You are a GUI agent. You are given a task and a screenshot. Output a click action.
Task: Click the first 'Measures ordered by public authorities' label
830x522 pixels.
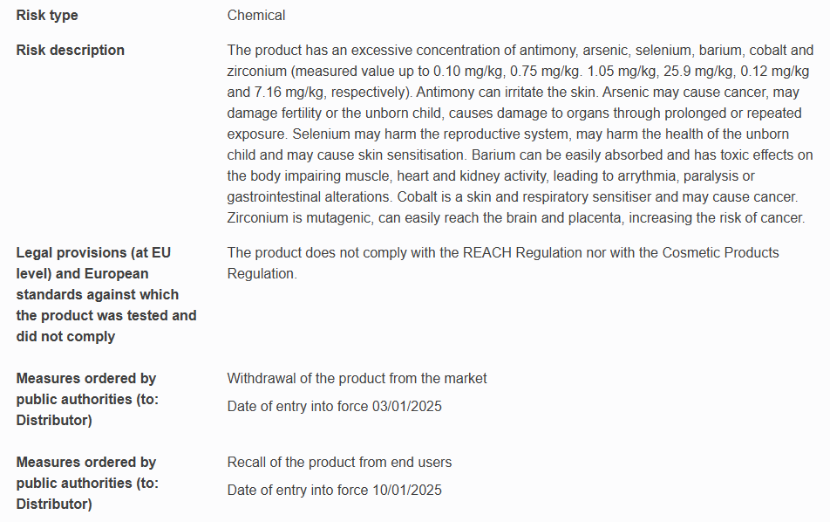87,399
